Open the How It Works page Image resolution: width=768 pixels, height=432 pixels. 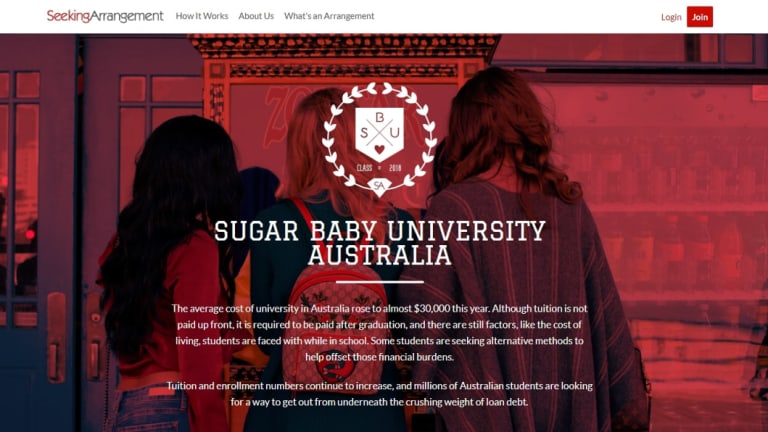pyautogui.click(x=202, y=16)
